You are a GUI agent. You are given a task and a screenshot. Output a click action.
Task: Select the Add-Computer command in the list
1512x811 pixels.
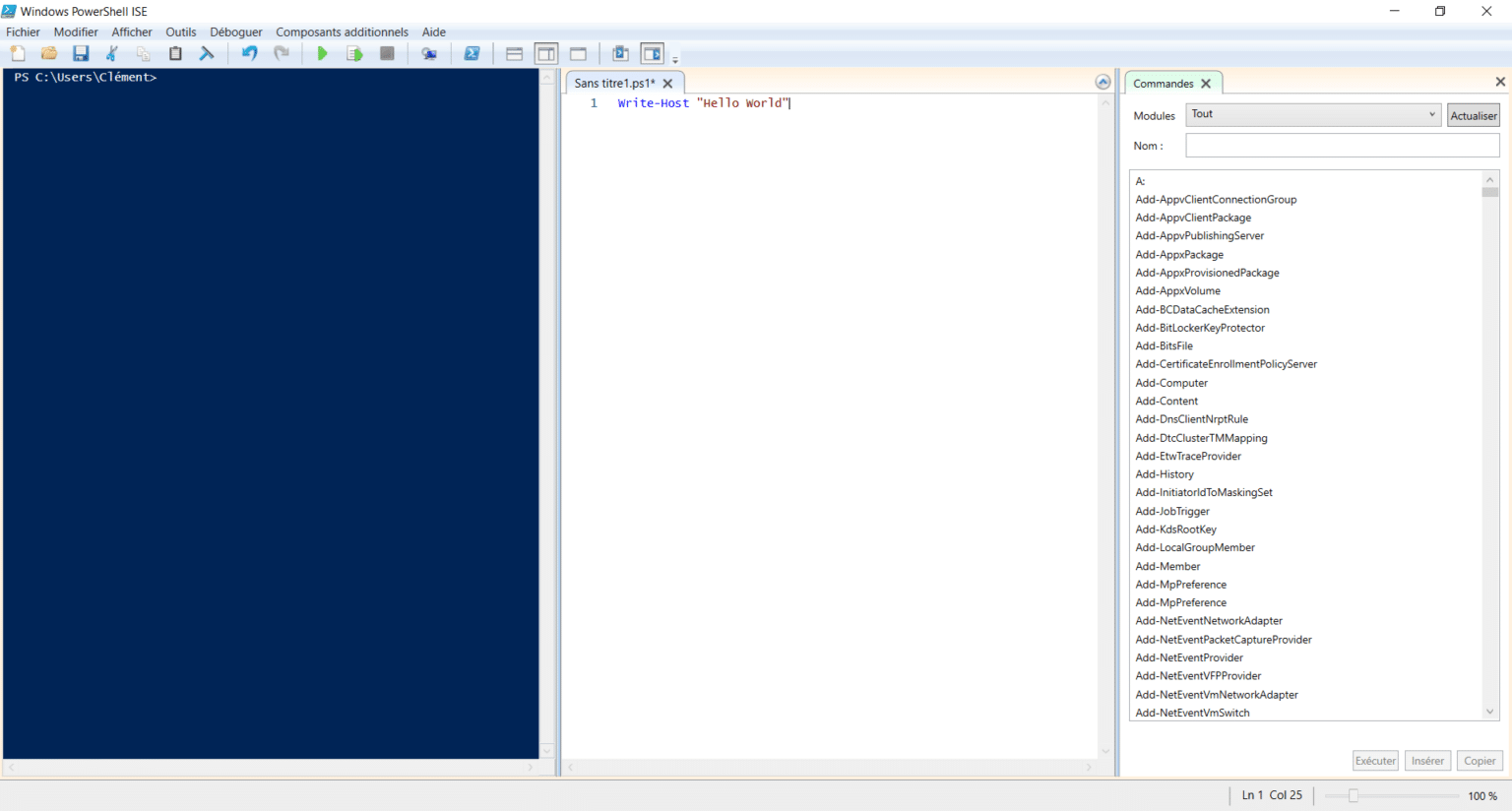click(x=1171, y=382)
